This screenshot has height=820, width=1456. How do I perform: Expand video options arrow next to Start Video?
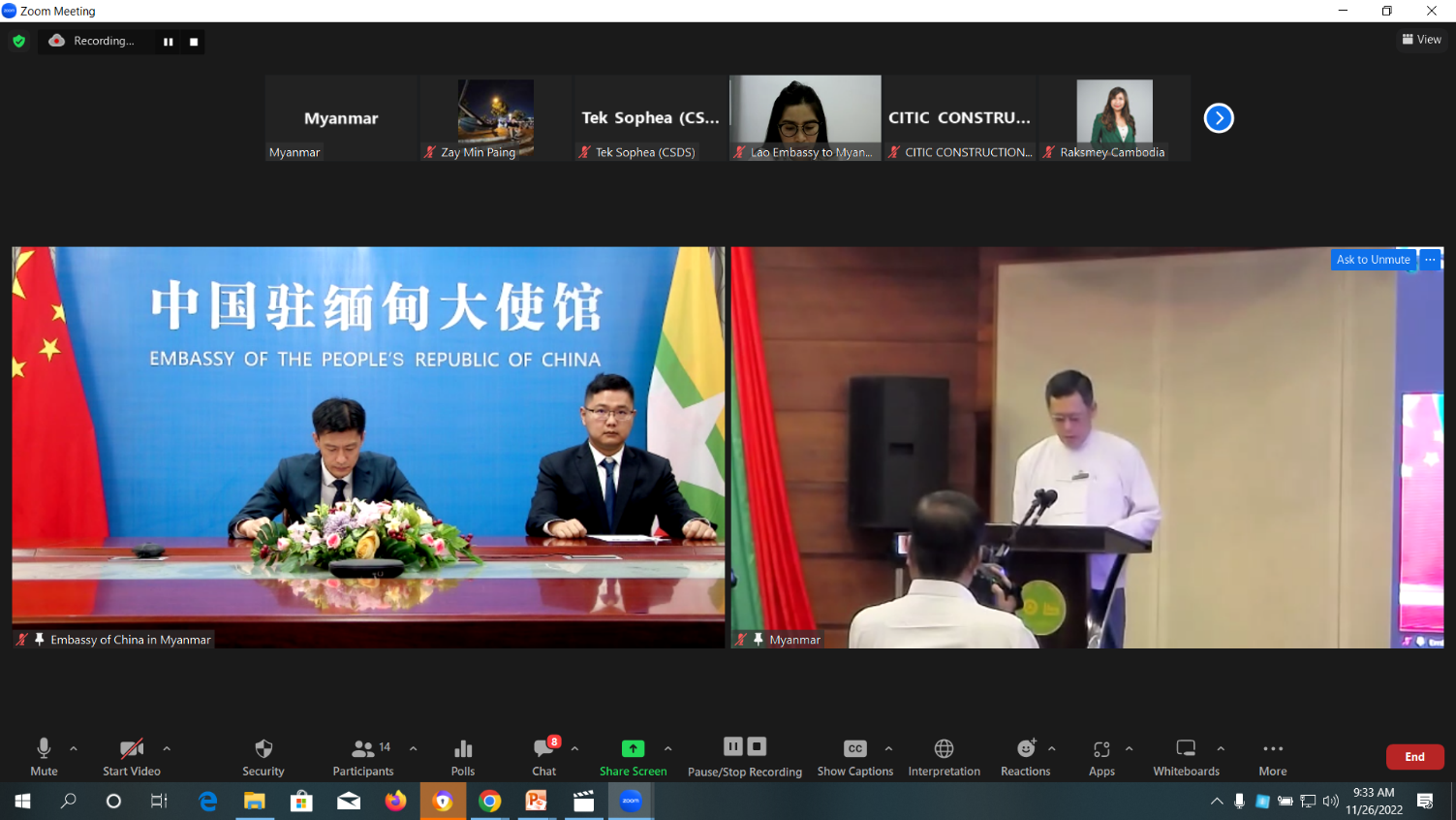point(167,748)
